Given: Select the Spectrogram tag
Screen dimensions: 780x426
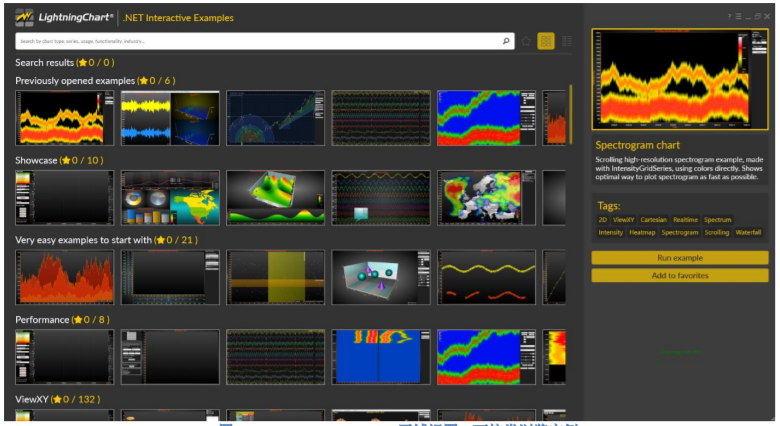Looking at the screenshot, I should point(680,232).
